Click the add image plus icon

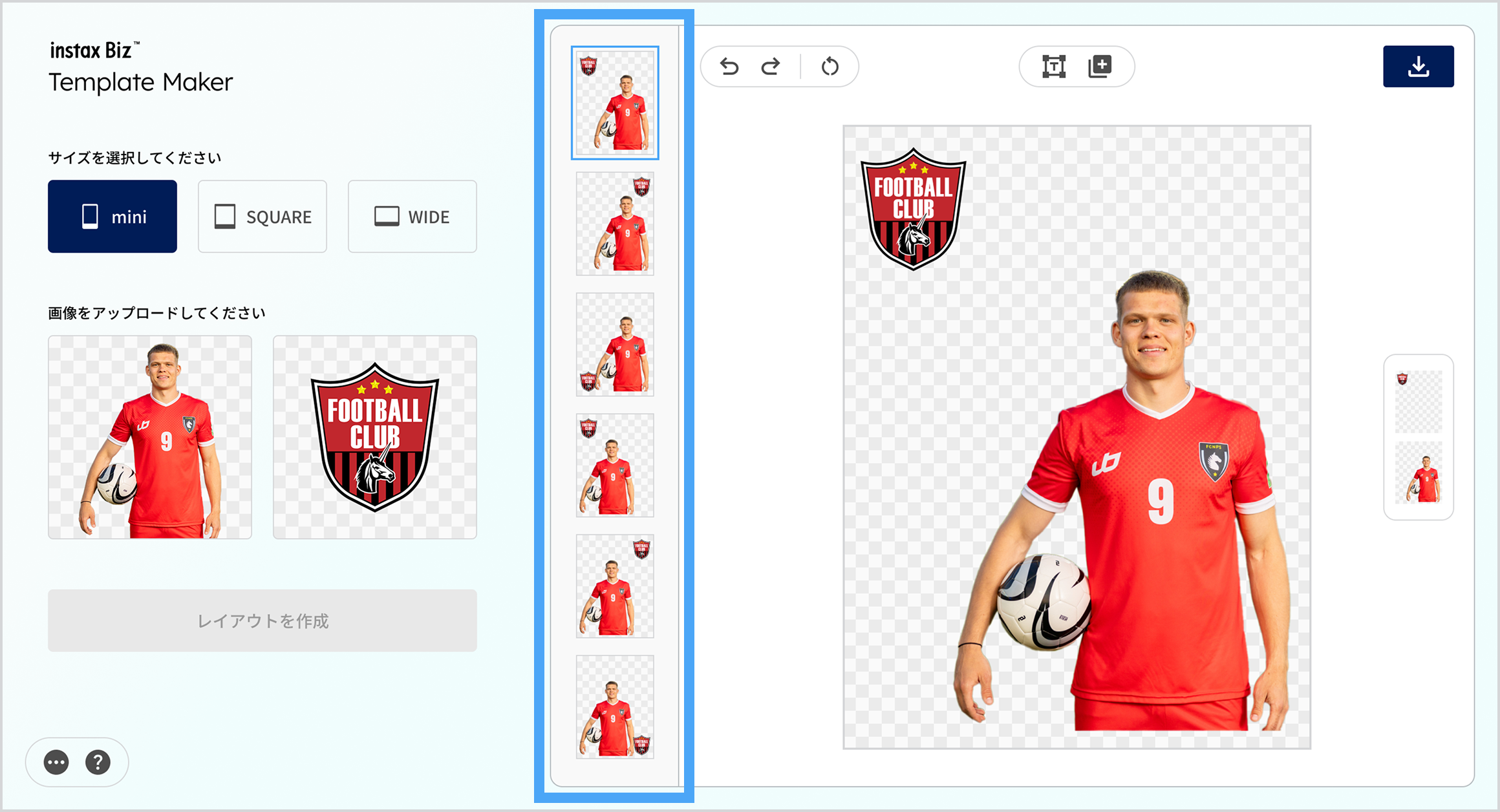point(1100,67)
